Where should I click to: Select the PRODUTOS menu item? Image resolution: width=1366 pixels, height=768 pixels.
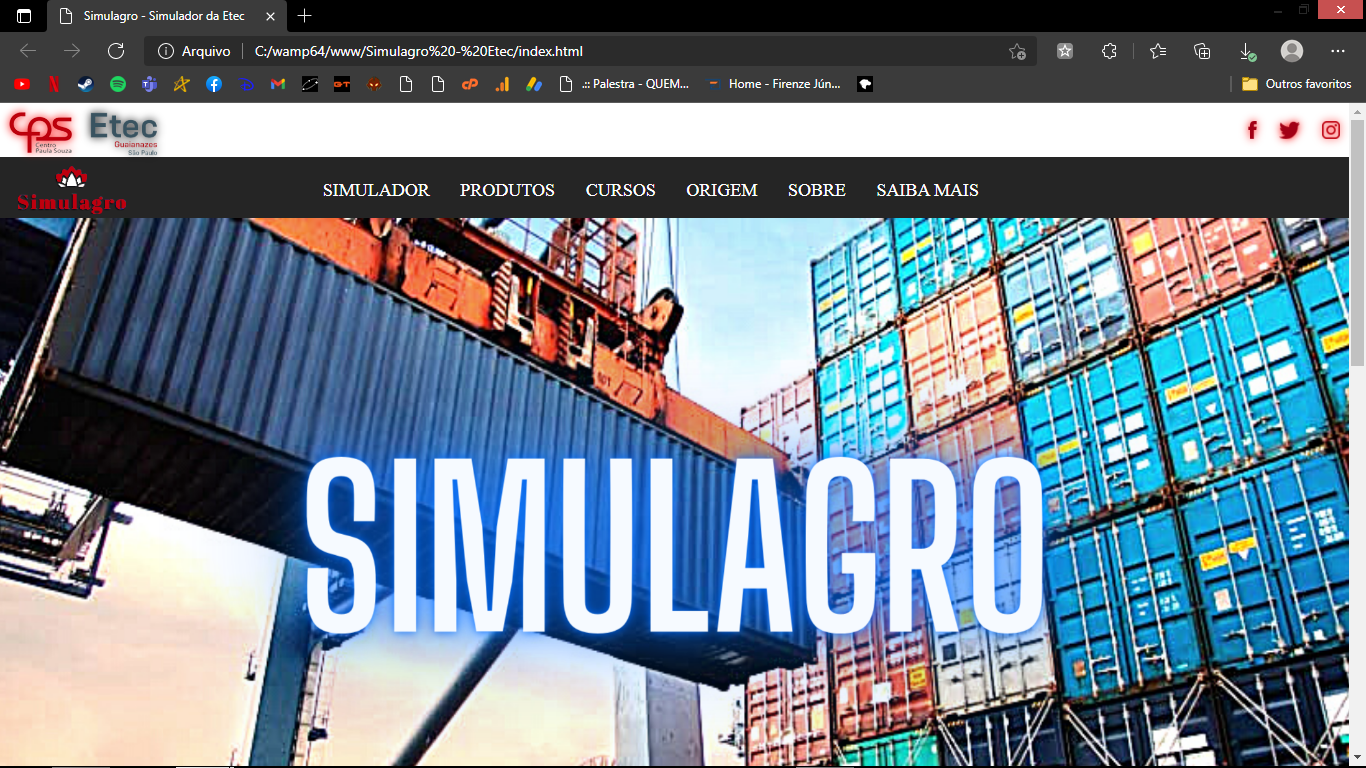tap(507, 190)
